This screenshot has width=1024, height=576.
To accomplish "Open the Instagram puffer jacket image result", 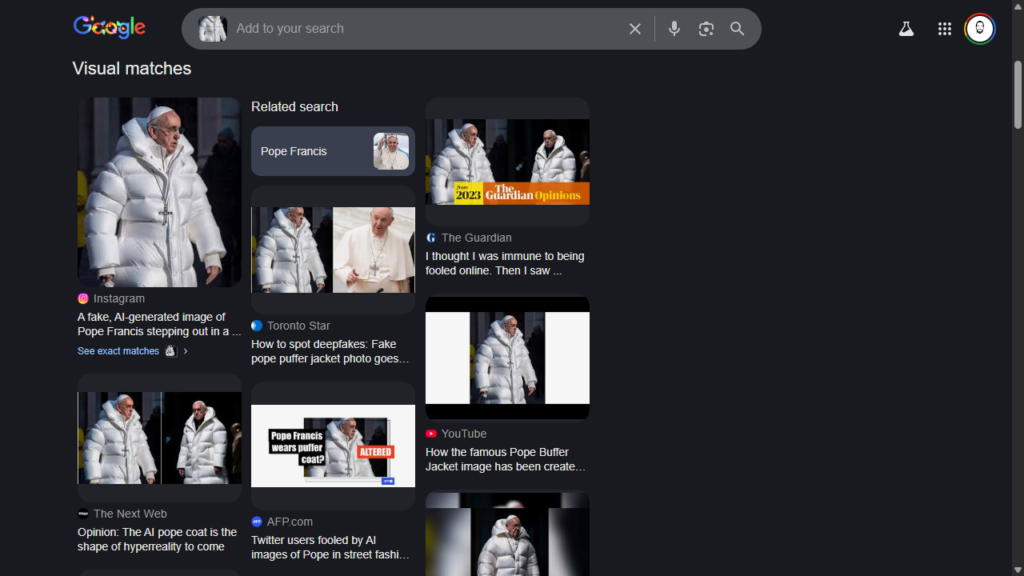I will (x=159, y=192).
